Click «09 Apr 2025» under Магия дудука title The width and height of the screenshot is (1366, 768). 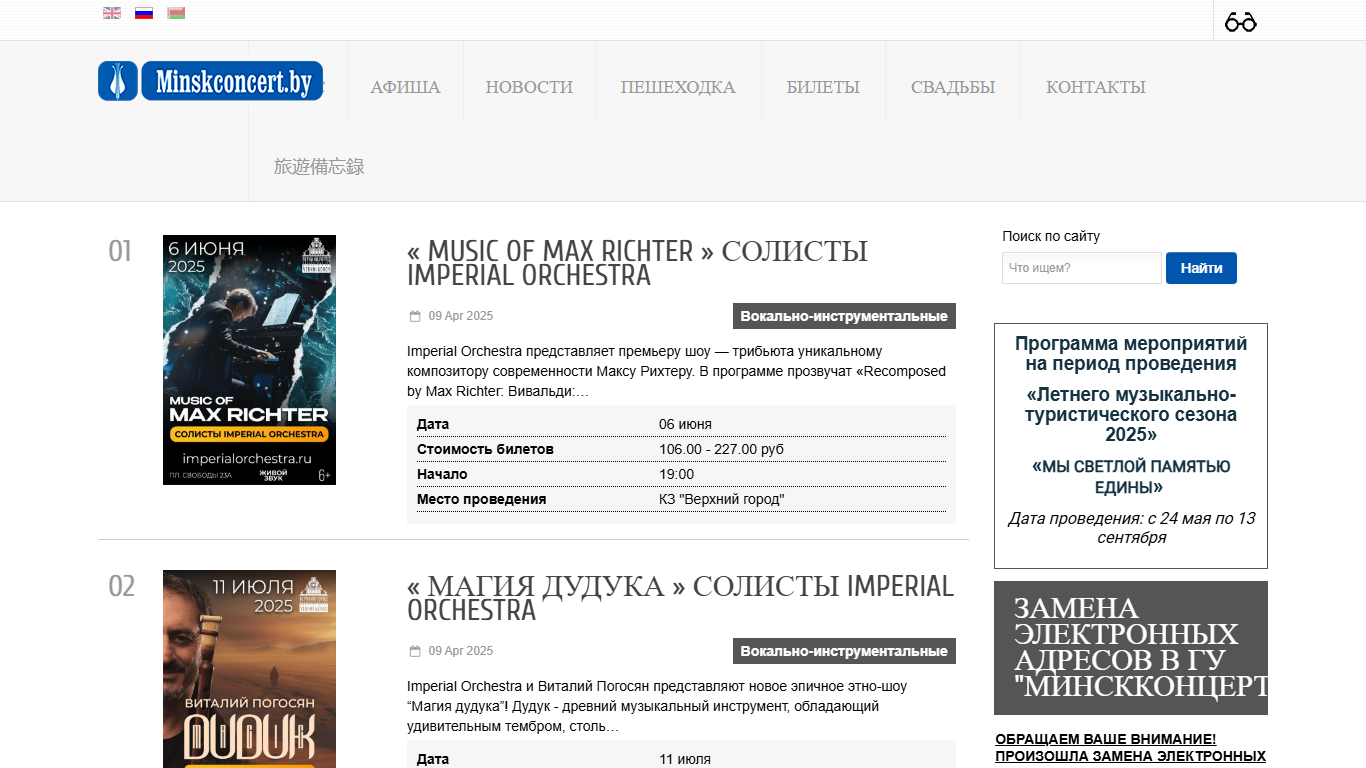click(461, 651)
